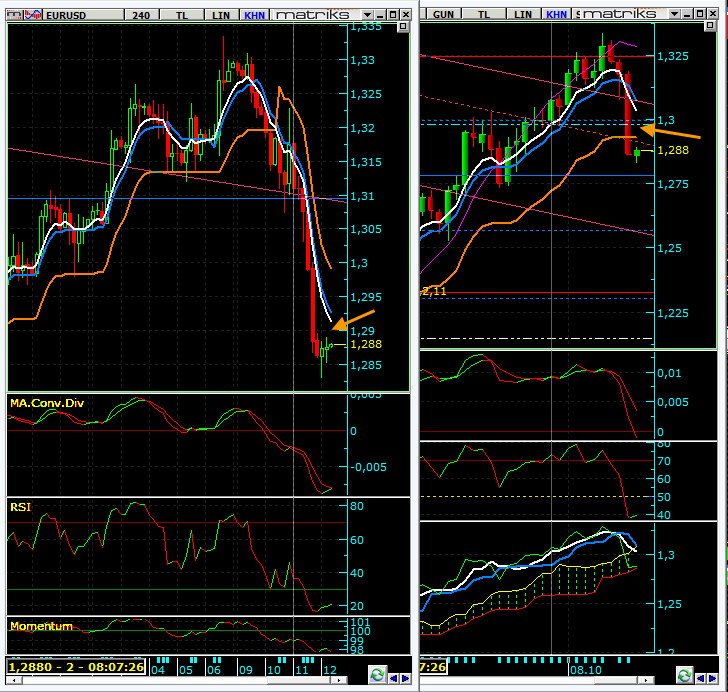Step the EURUSD chart forward with the blue right arrow
Viewport: 728px width, 692px height.
click(x=405, y=679)
